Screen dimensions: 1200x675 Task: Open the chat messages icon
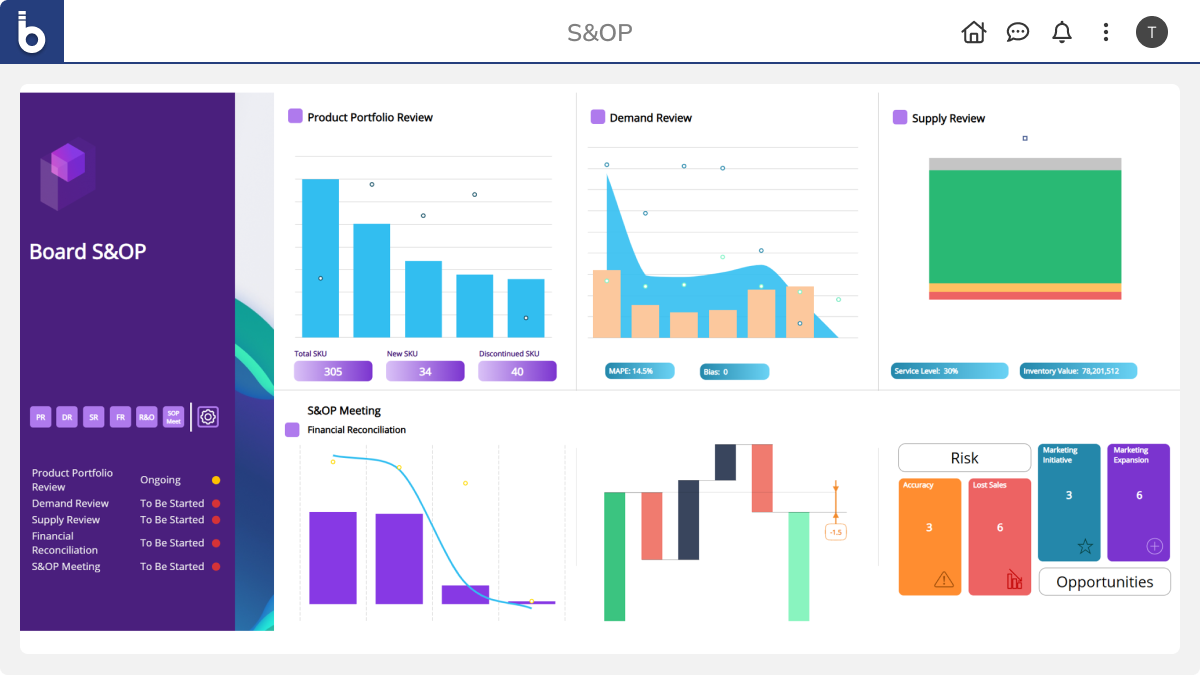pos(1017,32)
